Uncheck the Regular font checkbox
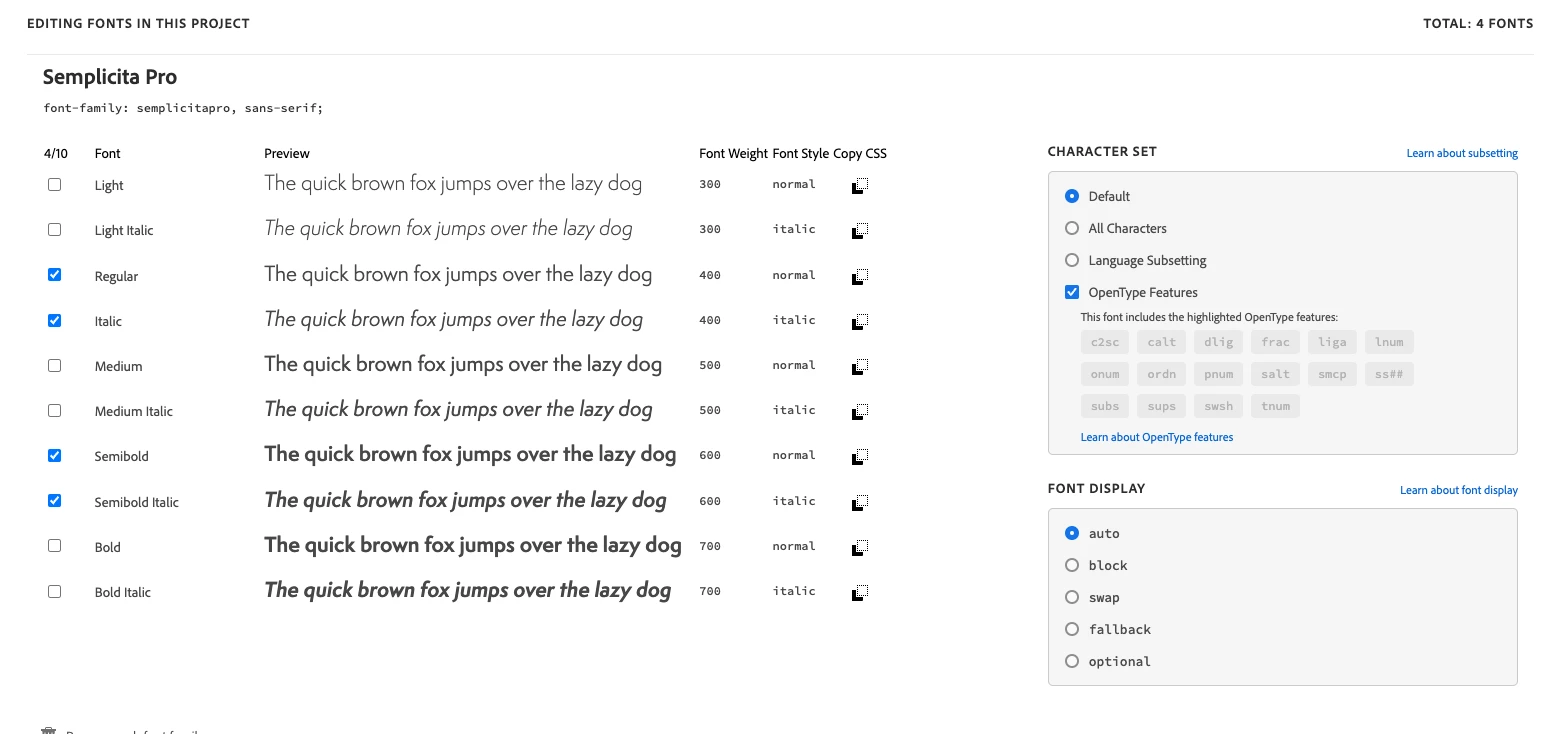 (55, 275)
